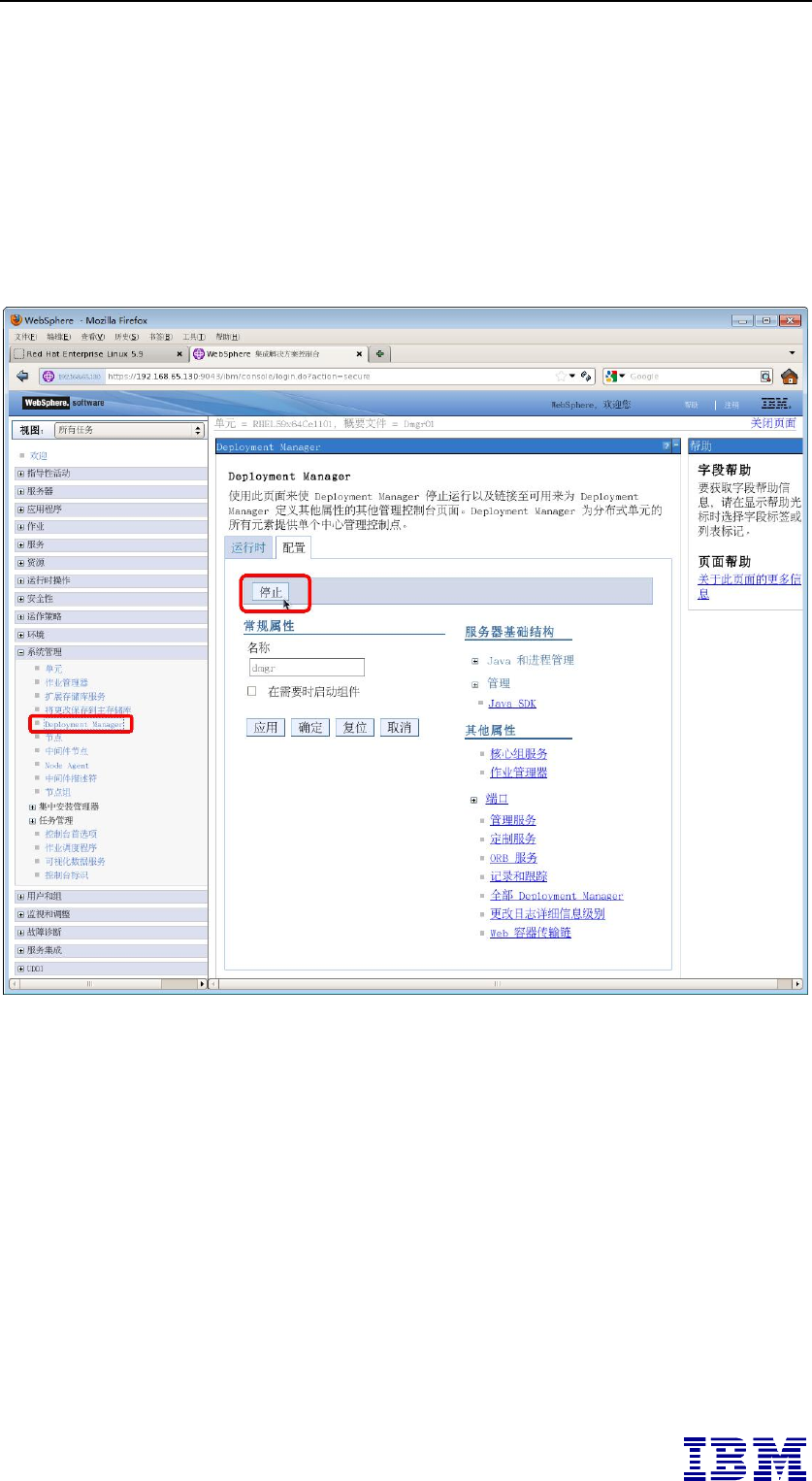Switch to Red Hat Enterprise Linux 5.9 browser tab
The width and height of the screenshot is (812, 1481).
point(97,354)
